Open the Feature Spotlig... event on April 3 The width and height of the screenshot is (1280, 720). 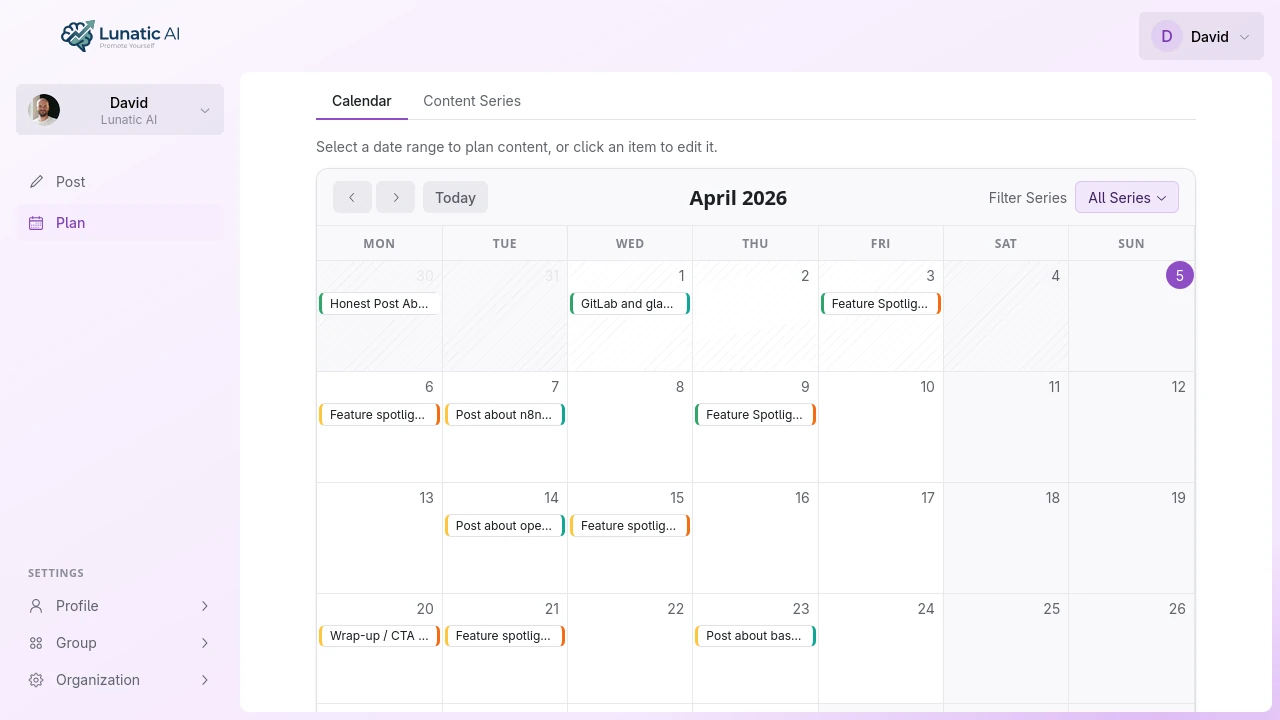(x=881, y=304)
